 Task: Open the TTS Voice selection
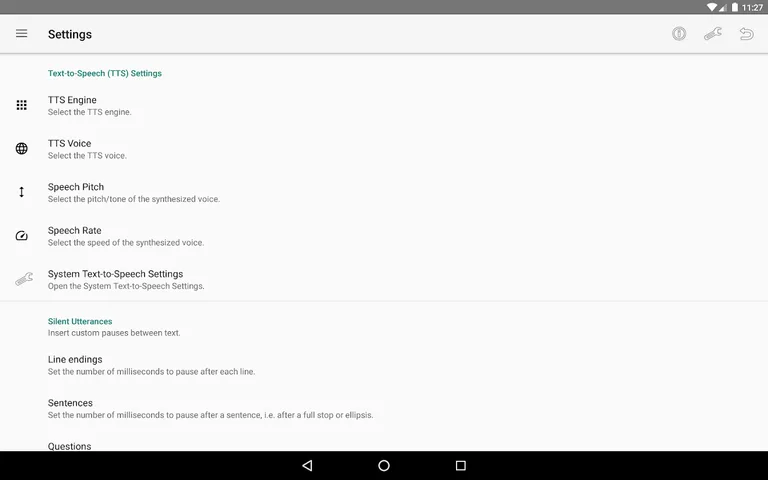384,149
